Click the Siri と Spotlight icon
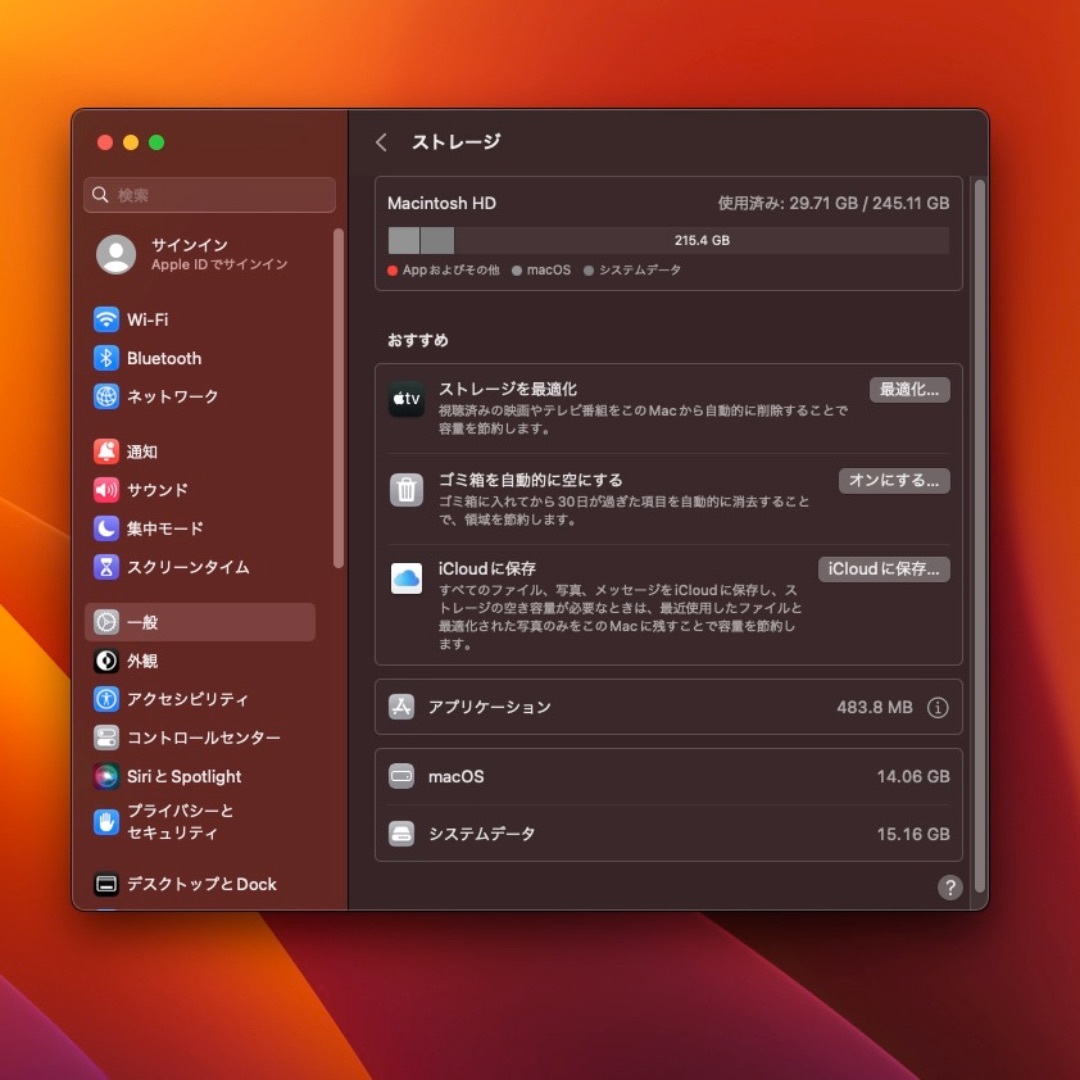This screenshot has height=1080, width=1080. (x=106, y=777)
